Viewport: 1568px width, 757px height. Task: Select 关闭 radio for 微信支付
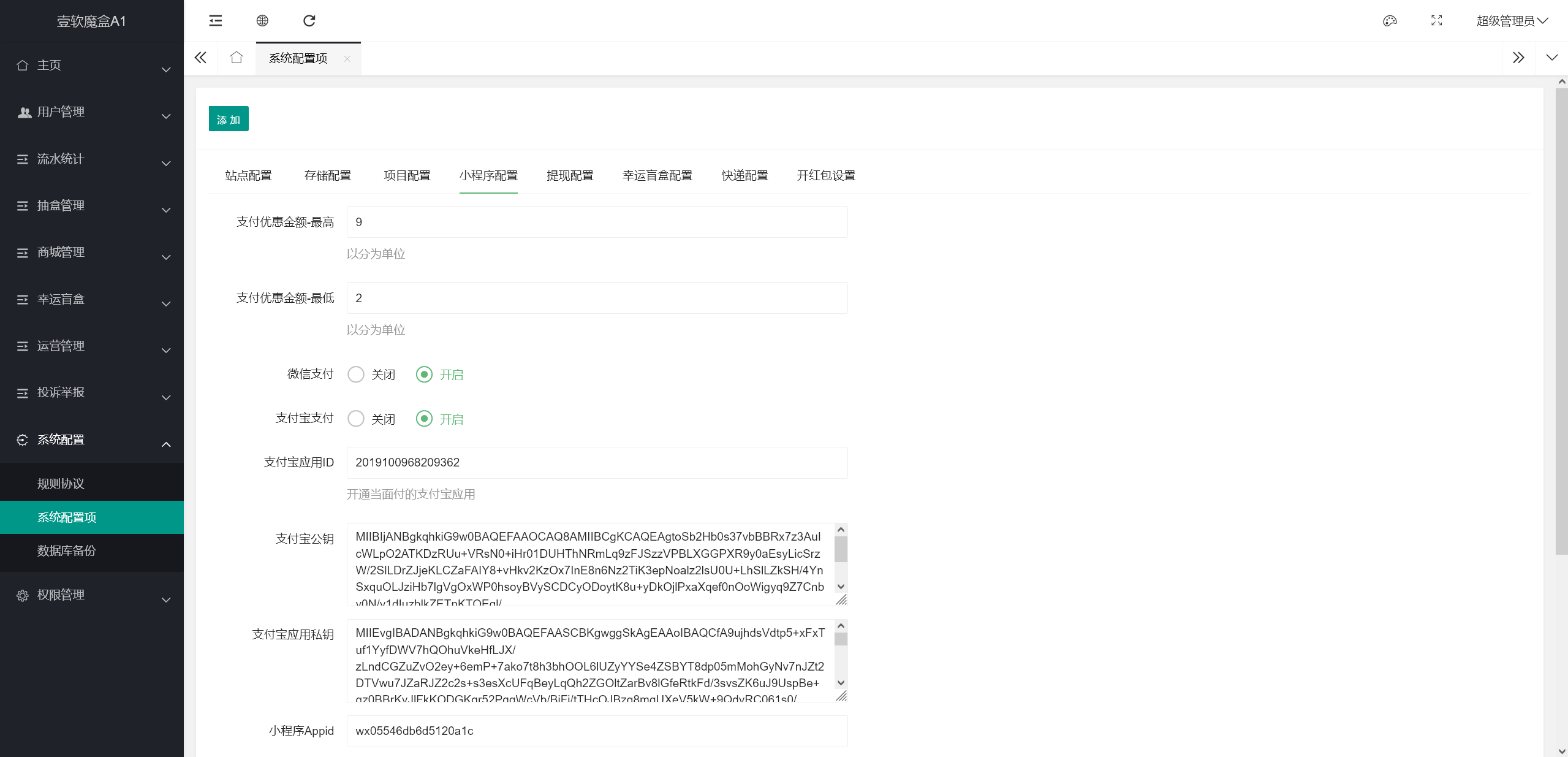click(x=356, y=374)
